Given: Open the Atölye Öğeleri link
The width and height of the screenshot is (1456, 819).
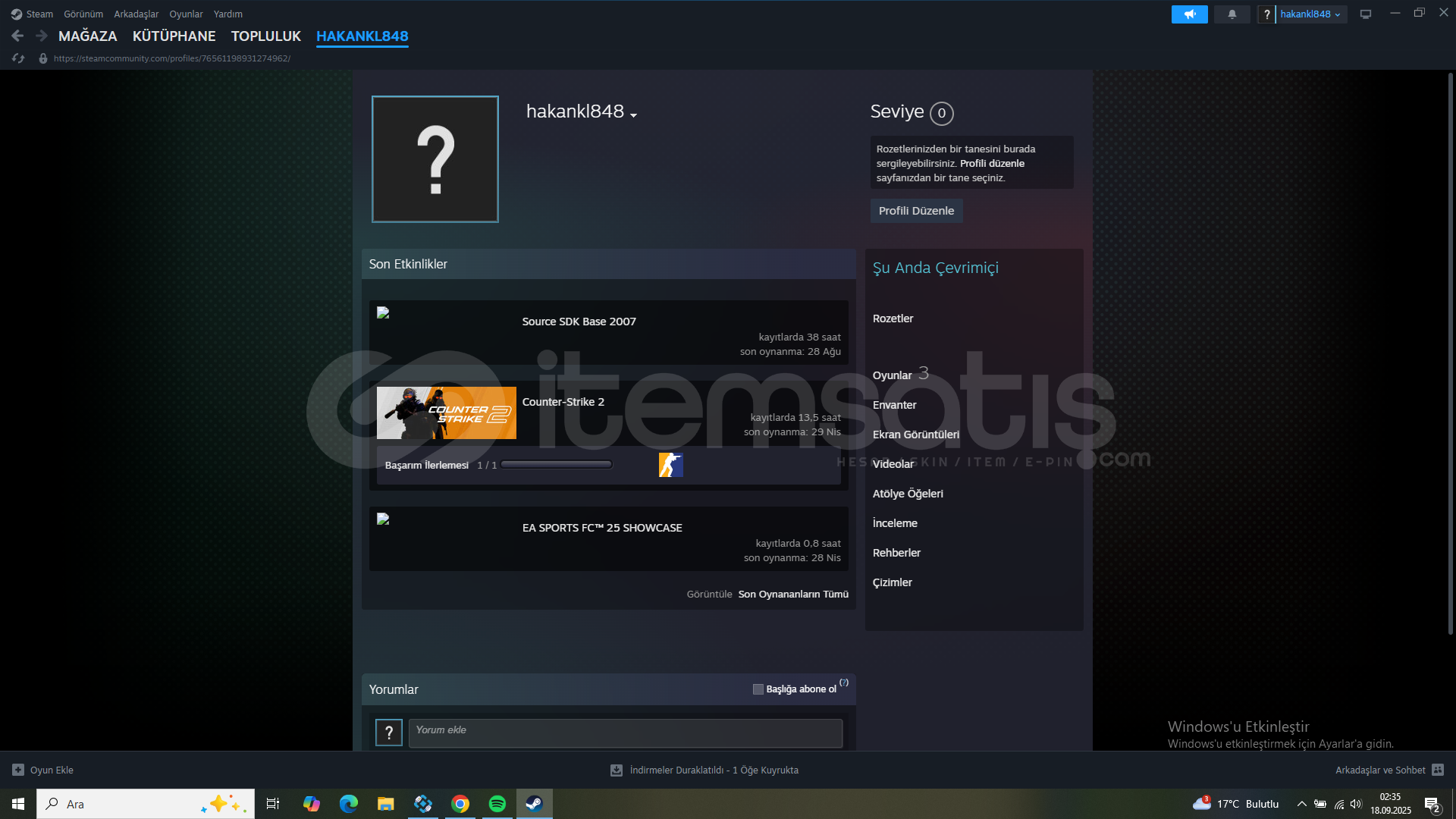Looking at the screenshot, I should (908, 494).
